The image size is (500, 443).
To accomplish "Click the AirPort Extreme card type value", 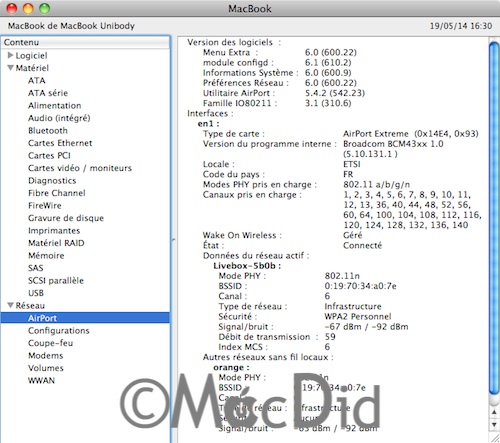I will tap(411, 134).
